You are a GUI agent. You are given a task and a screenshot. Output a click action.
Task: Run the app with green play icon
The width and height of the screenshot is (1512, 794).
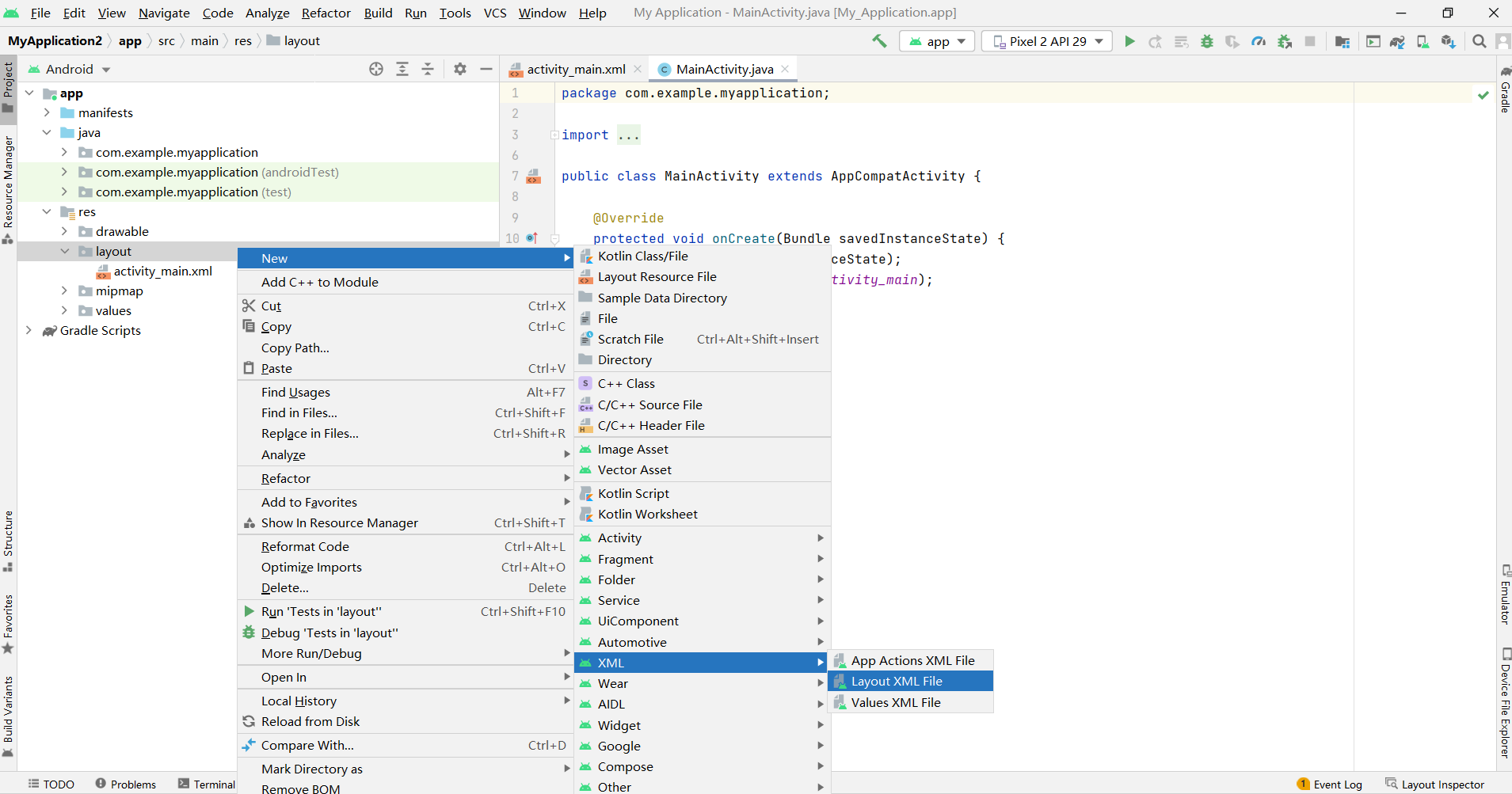pyautogui.click(x=1129, y=41)
